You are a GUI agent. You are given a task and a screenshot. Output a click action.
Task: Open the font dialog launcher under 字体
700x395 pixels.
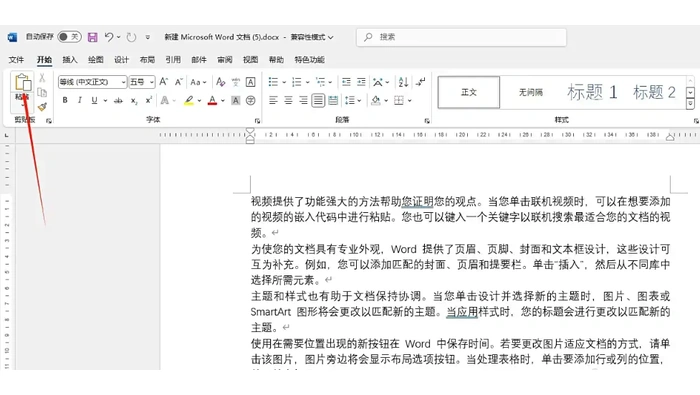click(x=257, y=121)
